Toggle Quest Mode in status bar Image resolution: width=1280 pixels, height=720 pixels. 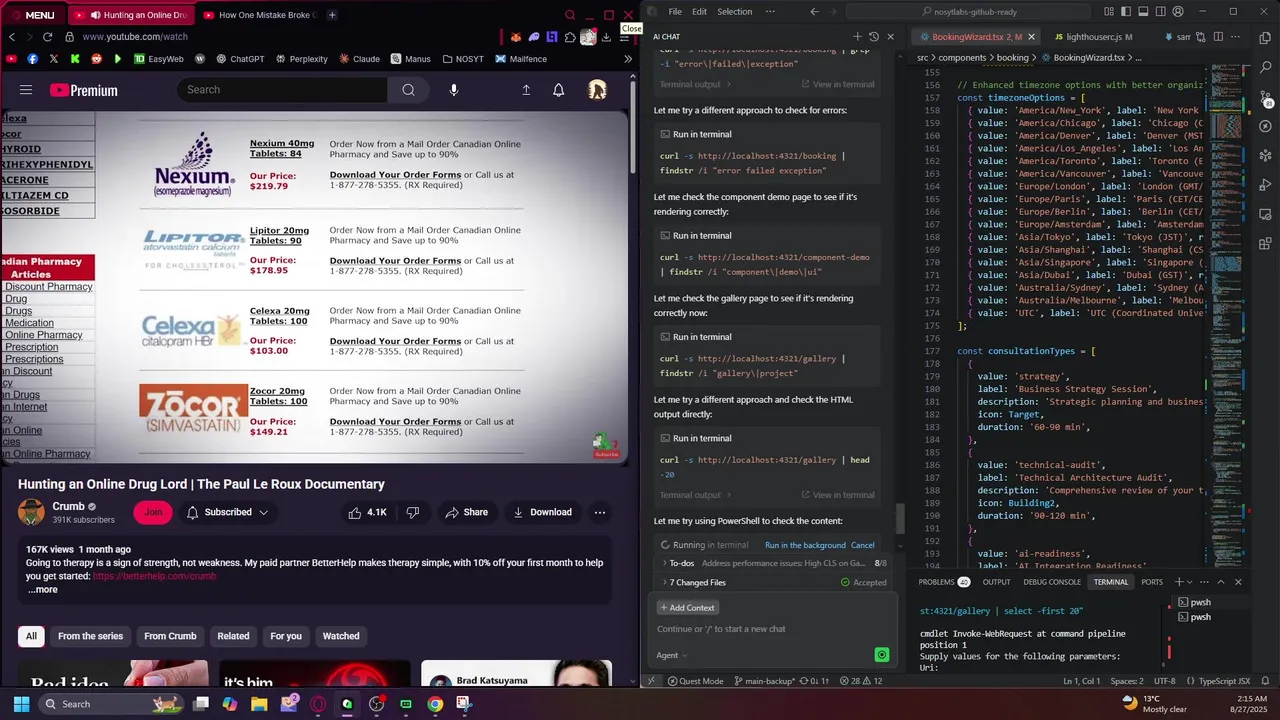click(695, 681)
